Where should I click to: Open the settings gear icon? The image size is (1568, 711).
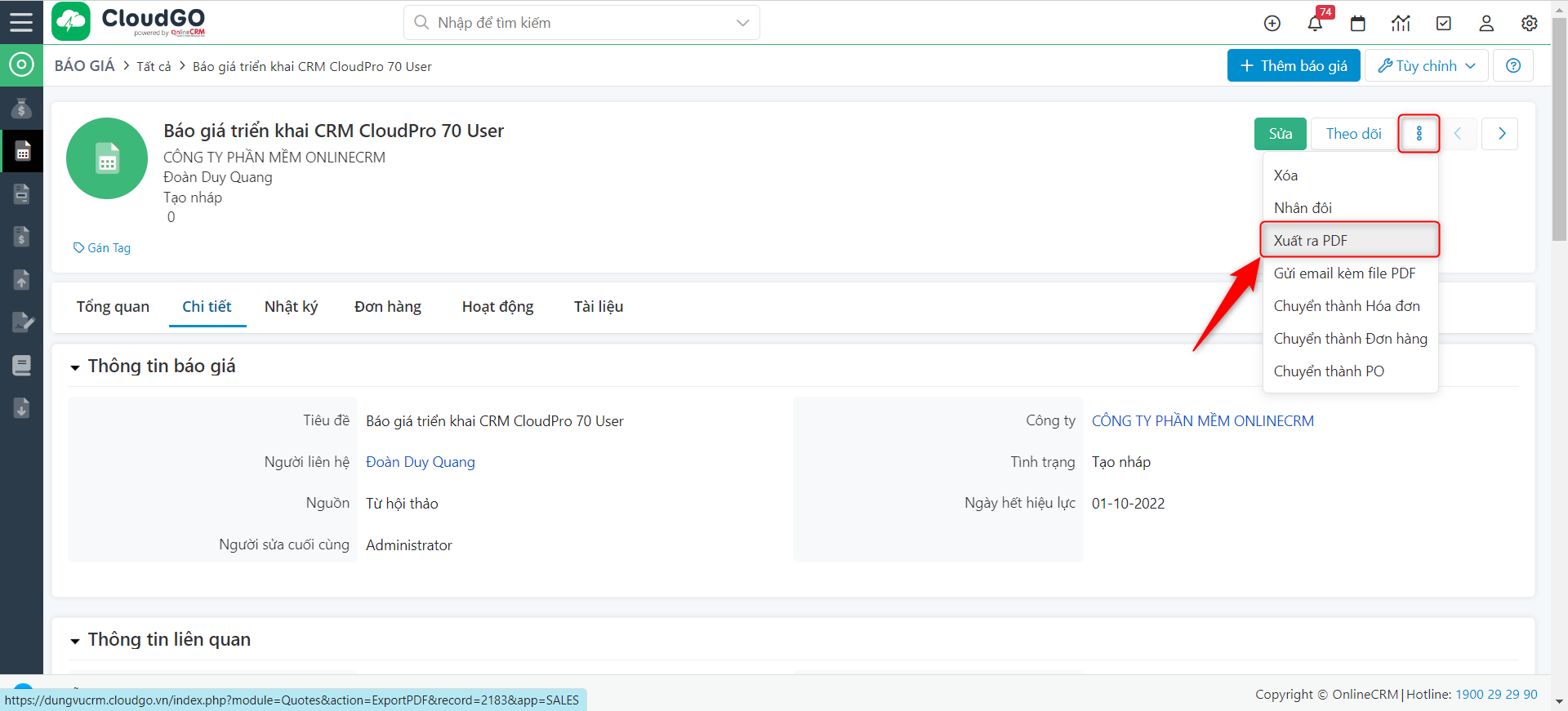coord(1530,24)
